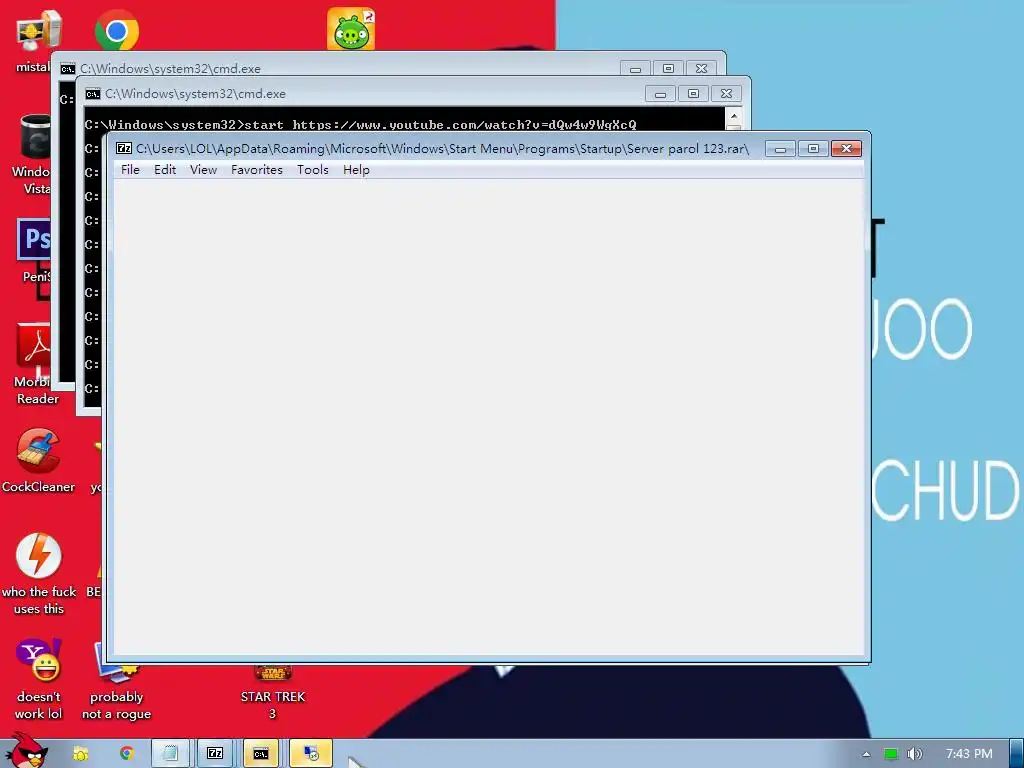The width and height of the screenshot is (1024, 768).
Task: Switch to the 7-Zip taskbar button
Action: (216, 754)
